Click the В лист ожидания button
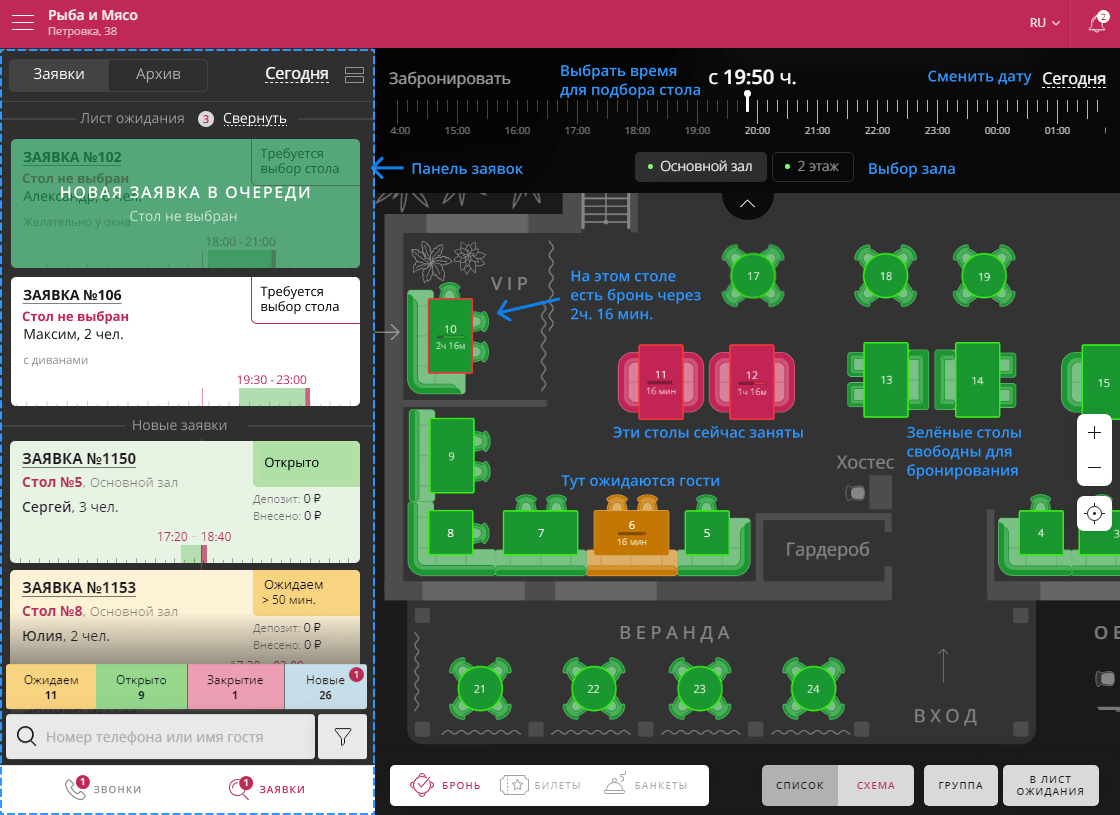 click(x=1050, y=785)
